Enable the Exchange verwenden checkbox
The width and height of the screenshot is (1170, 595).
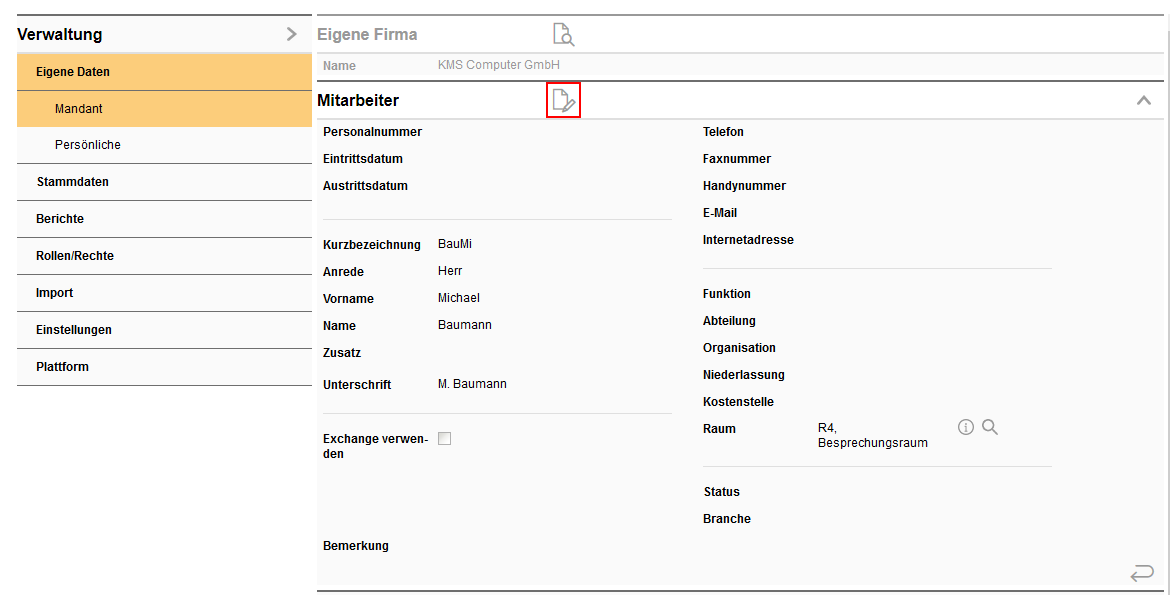pos(445,438)
